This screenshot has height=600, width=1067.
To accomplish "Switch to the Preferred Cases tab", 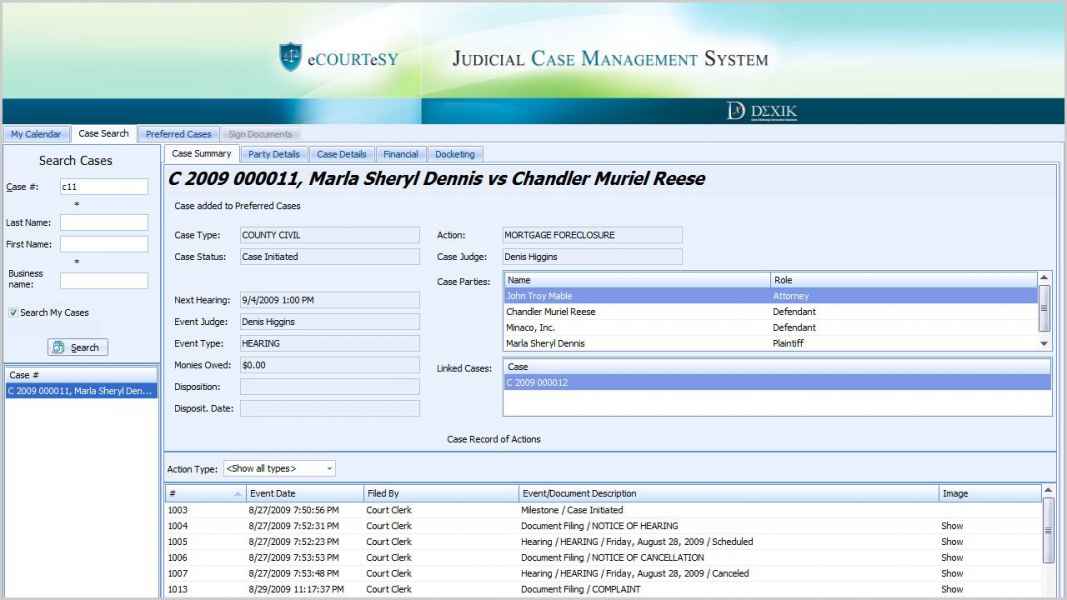I will point(178,134).
